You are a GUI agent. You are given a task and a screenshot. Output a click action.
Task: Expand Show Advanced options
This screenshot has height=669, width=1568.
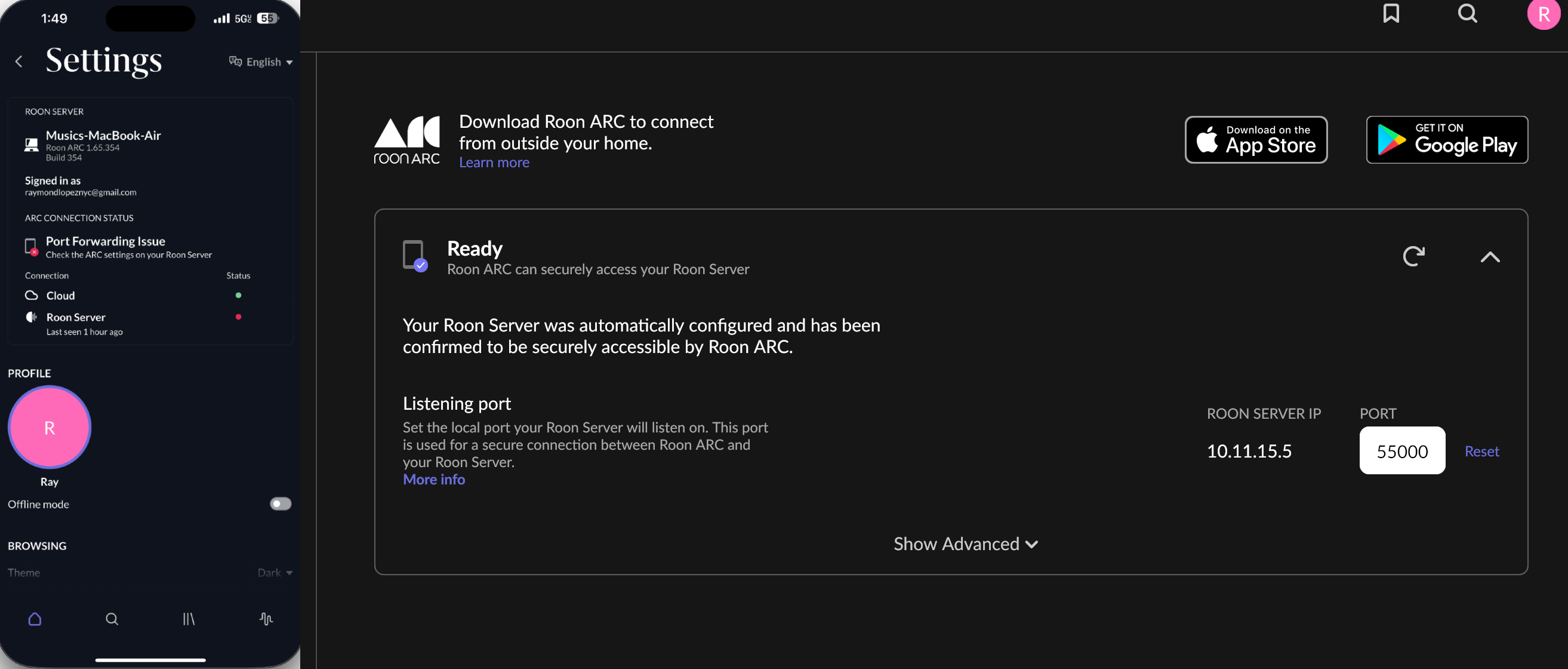pos(965,544)
